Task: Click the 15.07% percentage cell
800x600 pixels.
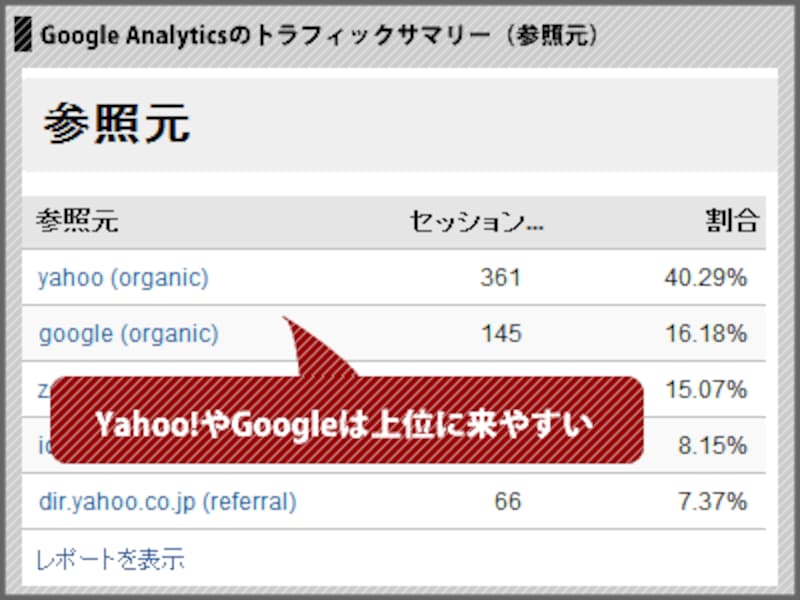Action: coord(705,389)
